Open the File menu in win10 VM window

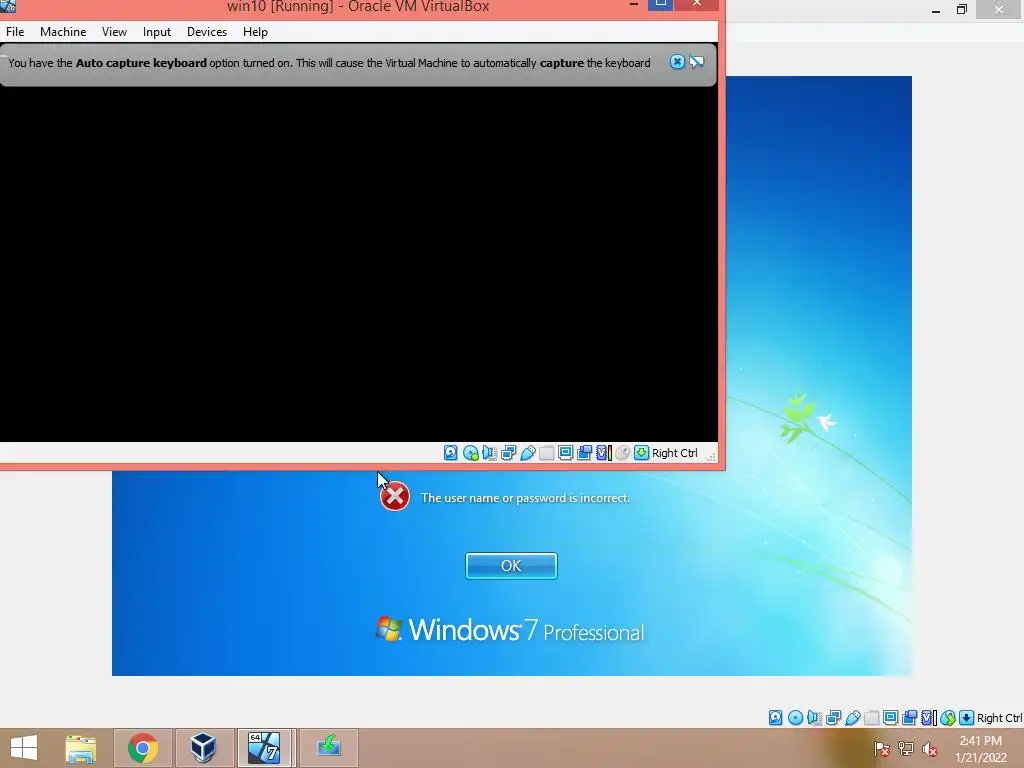(15, 31)
